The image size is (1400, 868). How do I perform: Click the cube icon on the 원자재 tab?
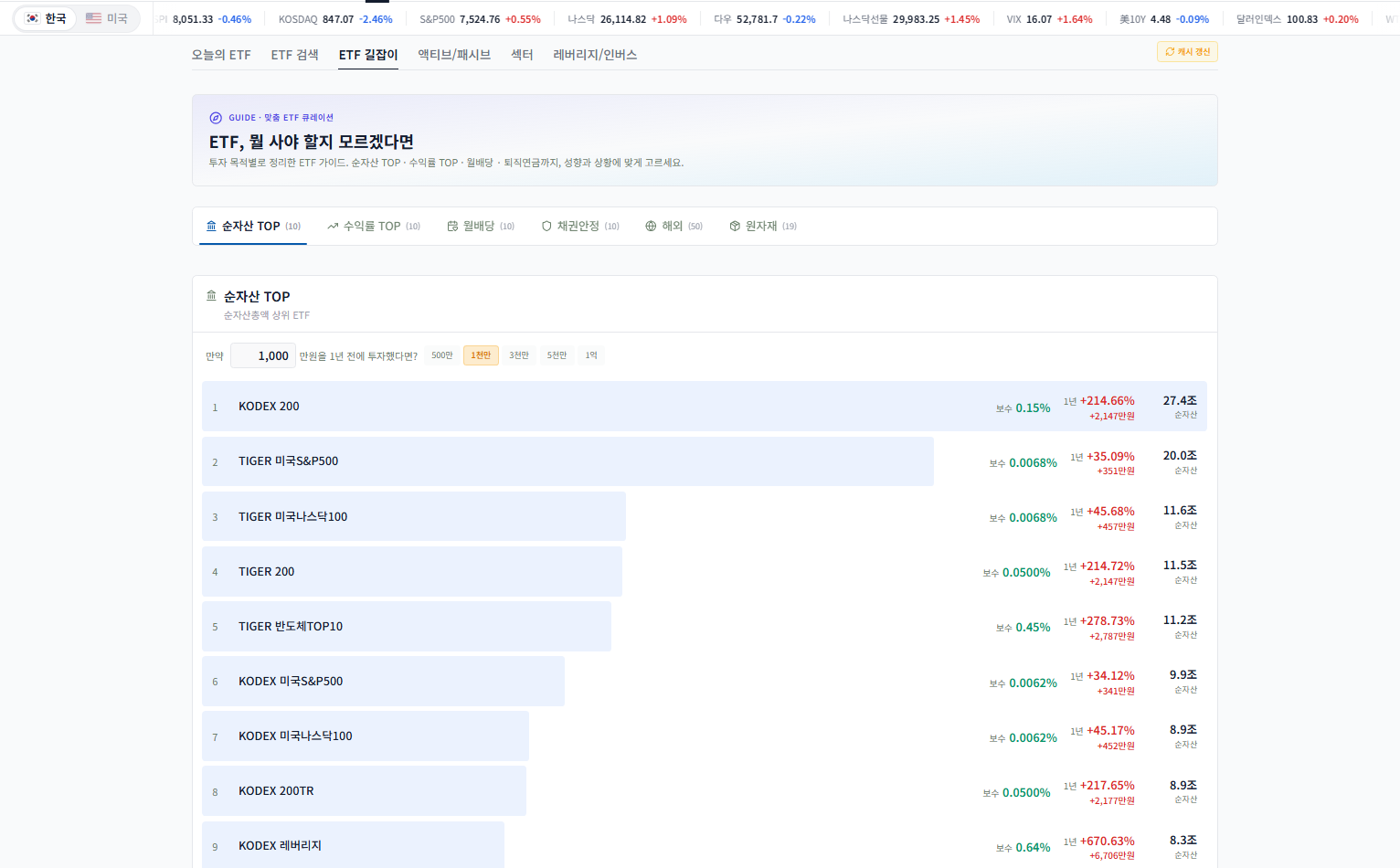[x=735, y=226]
